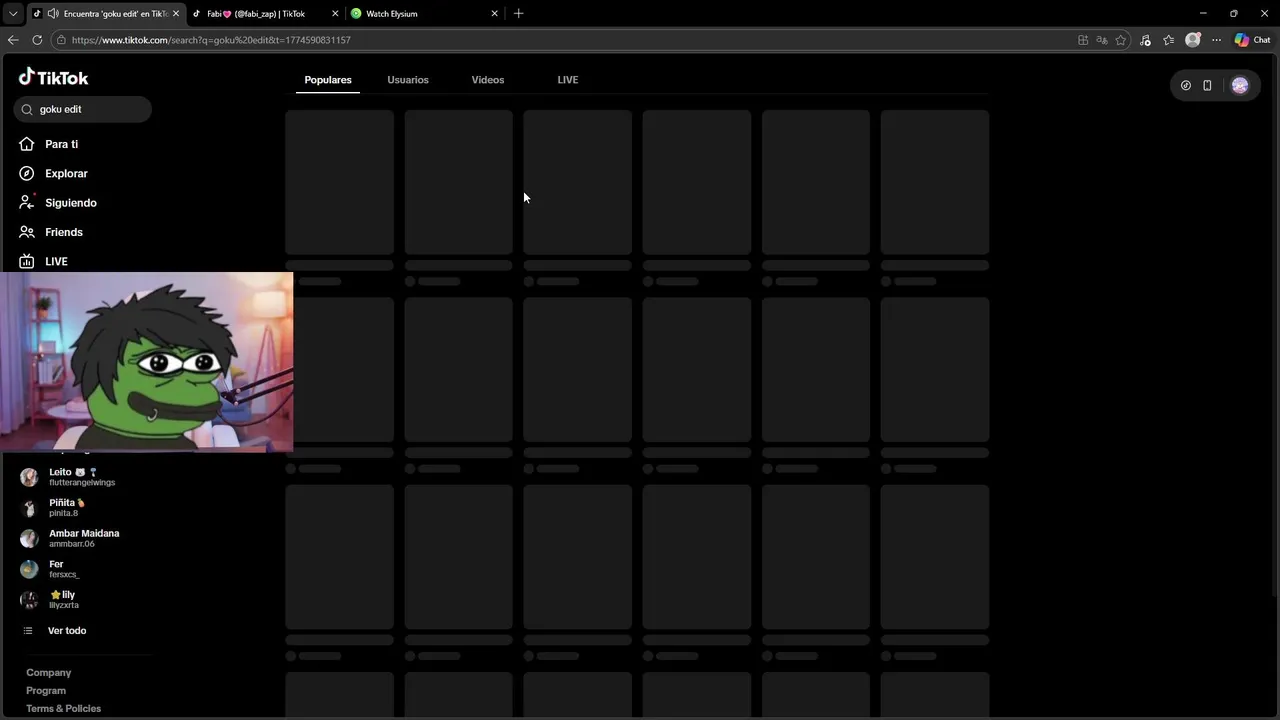This screenshot has height=720, width=1280.
Task: Open the Friends page link
Action: click(x=63, y=232)
